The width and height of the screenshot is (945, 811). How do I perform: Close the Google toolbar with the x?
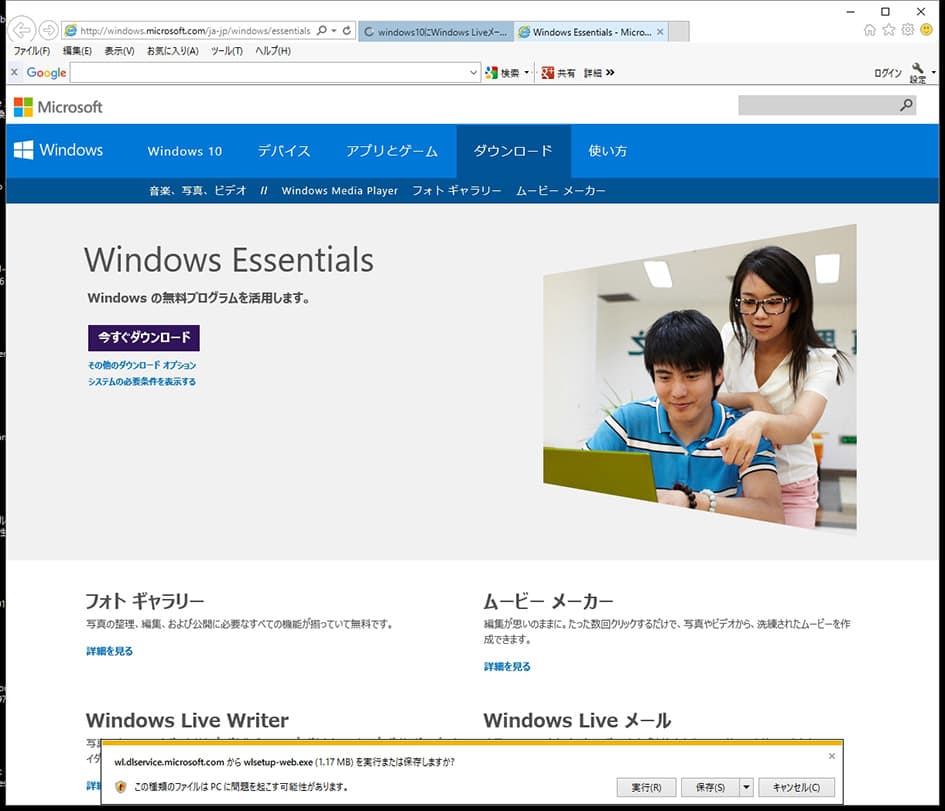(14, 72)
